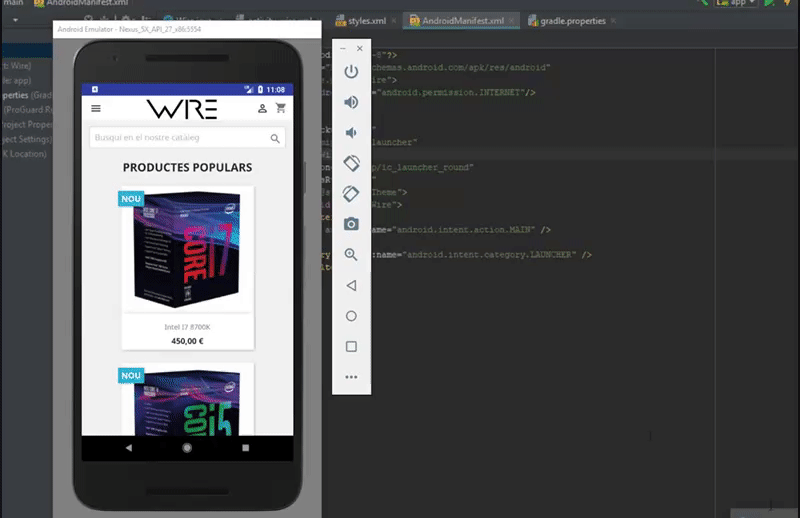
Task: Tap the phone's on-screen Back button
Action: coord(129,448)
